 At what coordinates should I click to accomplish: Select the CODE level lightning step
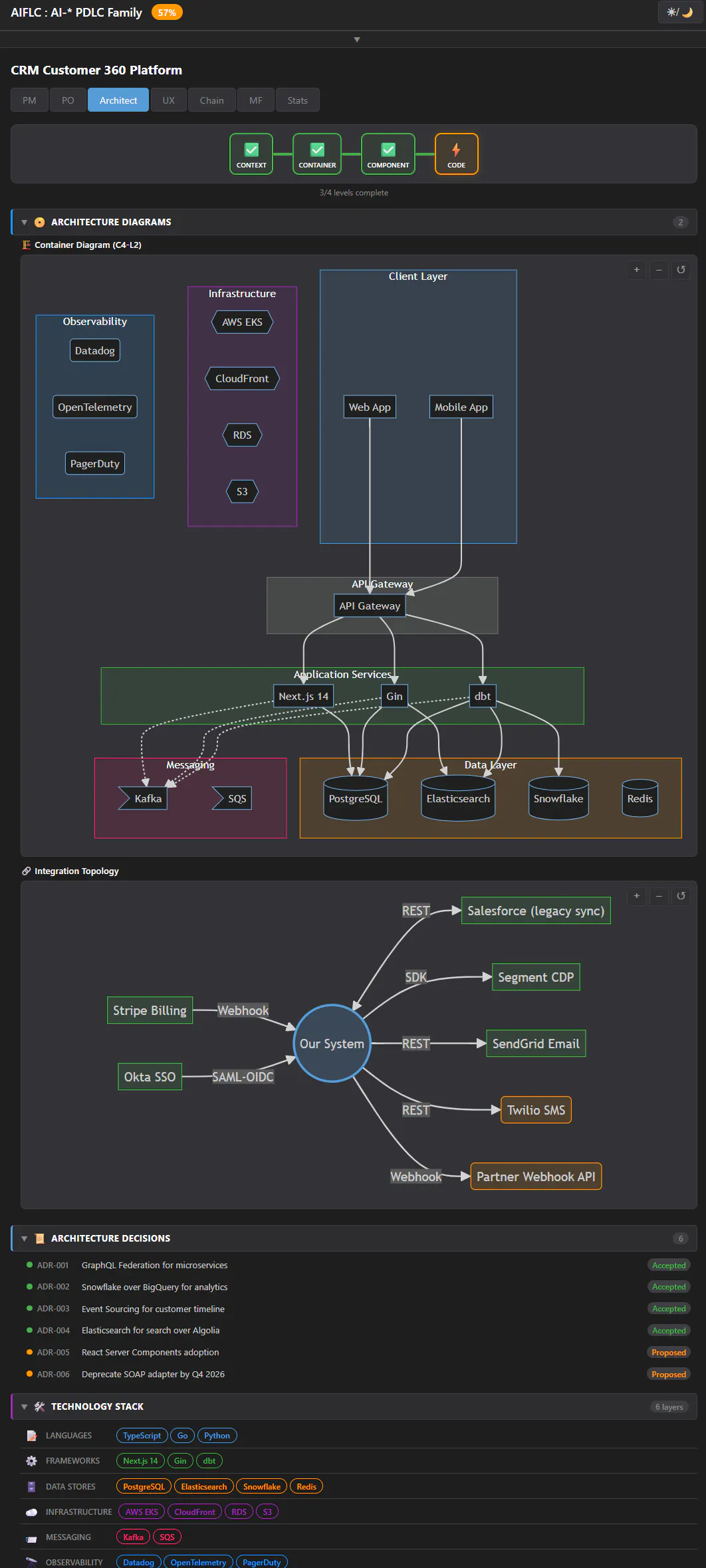[x=456, y=154]
